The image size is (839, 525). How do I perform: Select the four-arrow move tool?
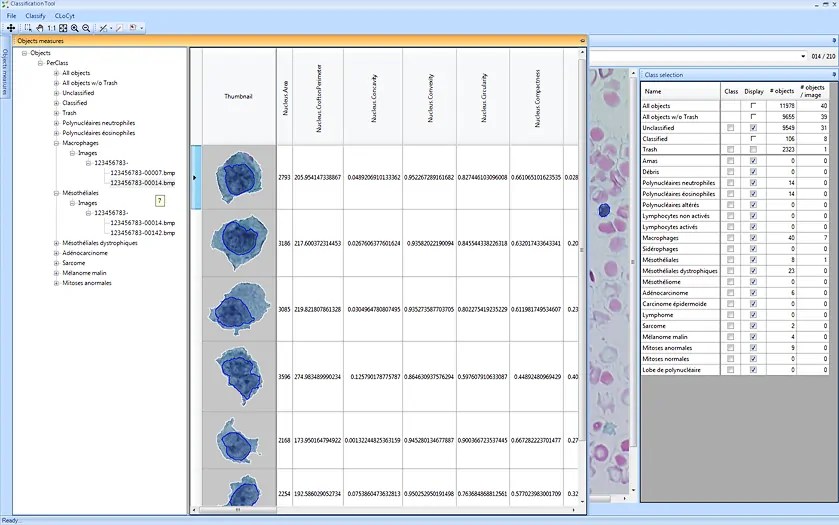point(11,28)
